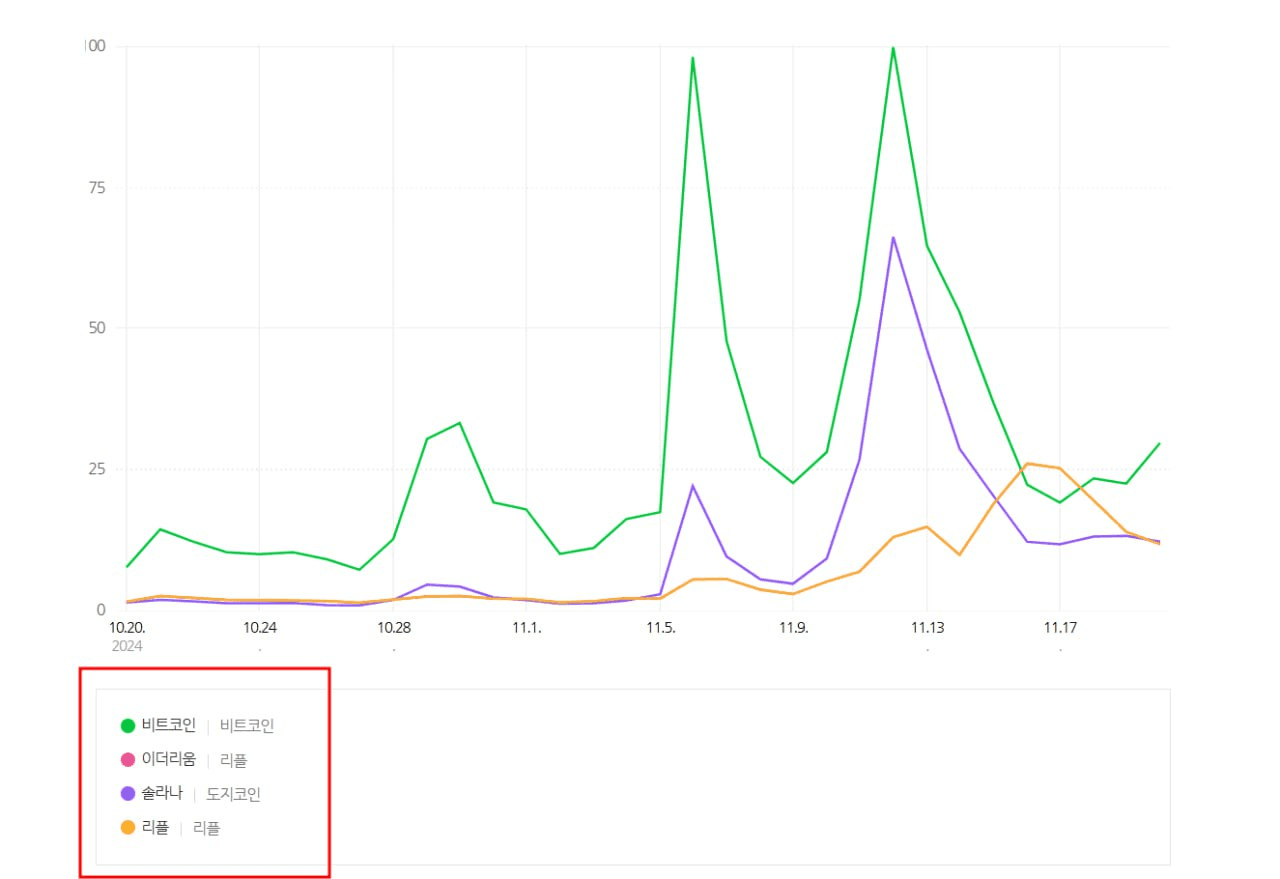Click the 11.1. date axis label
The image size is (1280, 879).
pyautogui.click(x=527, y=628)
